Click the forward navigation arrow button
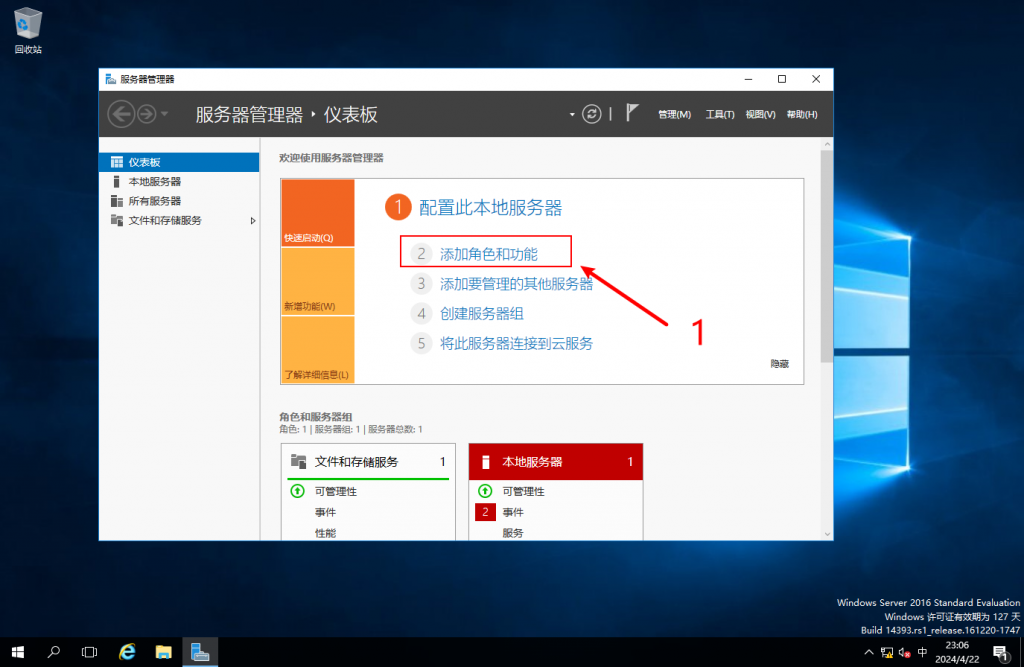 (146, 114)
